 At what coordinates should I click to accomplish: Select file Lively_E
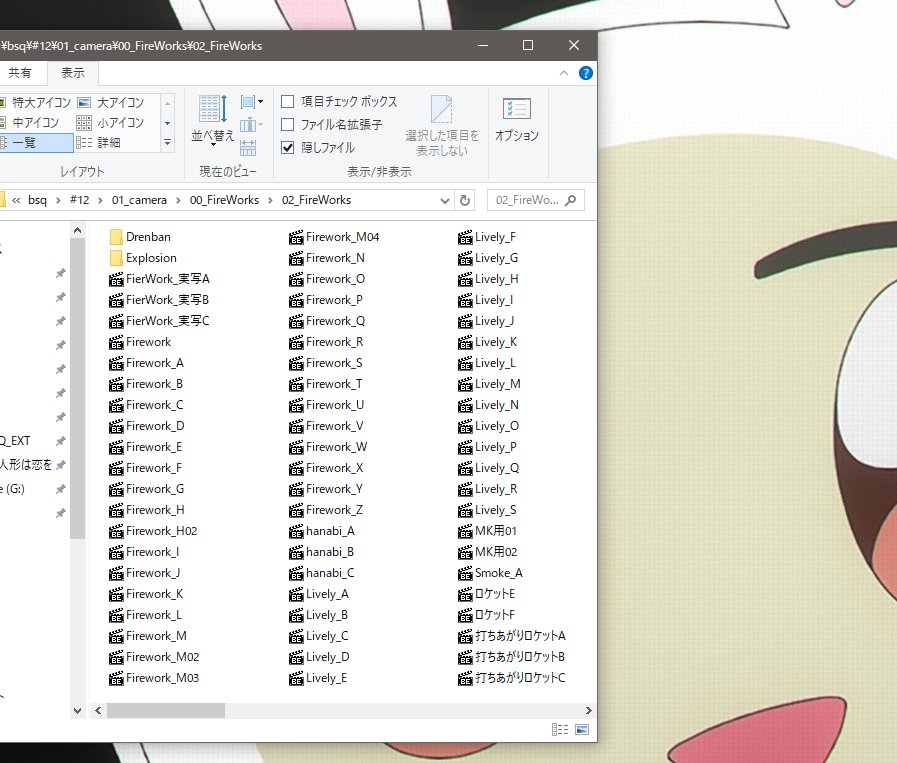pos(319,678)
